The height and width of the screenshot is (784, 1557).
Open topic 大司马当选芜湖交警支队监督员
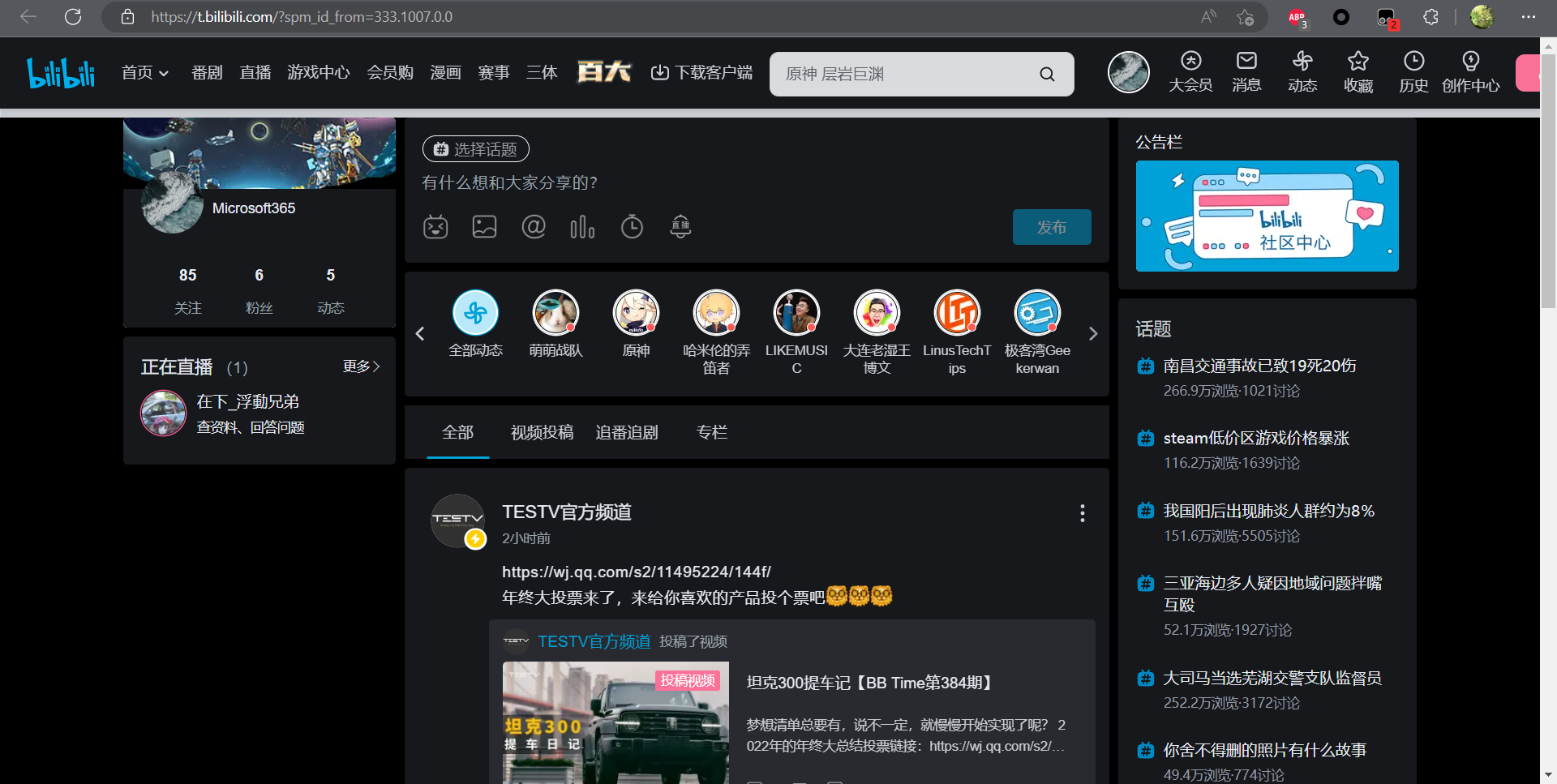tap(1272, 678)
